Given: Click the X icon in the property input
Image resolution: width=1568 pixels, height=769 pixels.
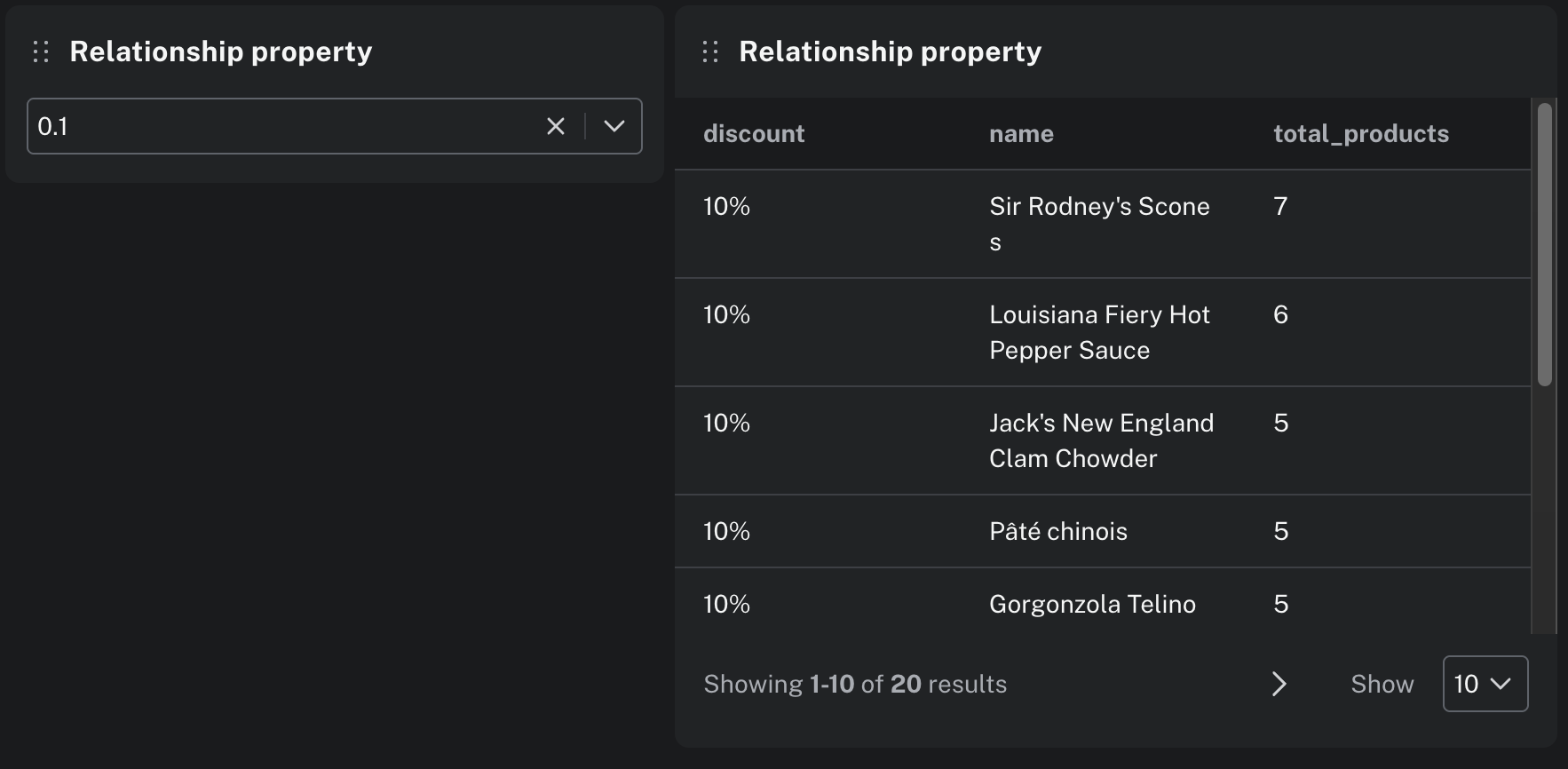Looking at the screenshot, I should [555, 126].
